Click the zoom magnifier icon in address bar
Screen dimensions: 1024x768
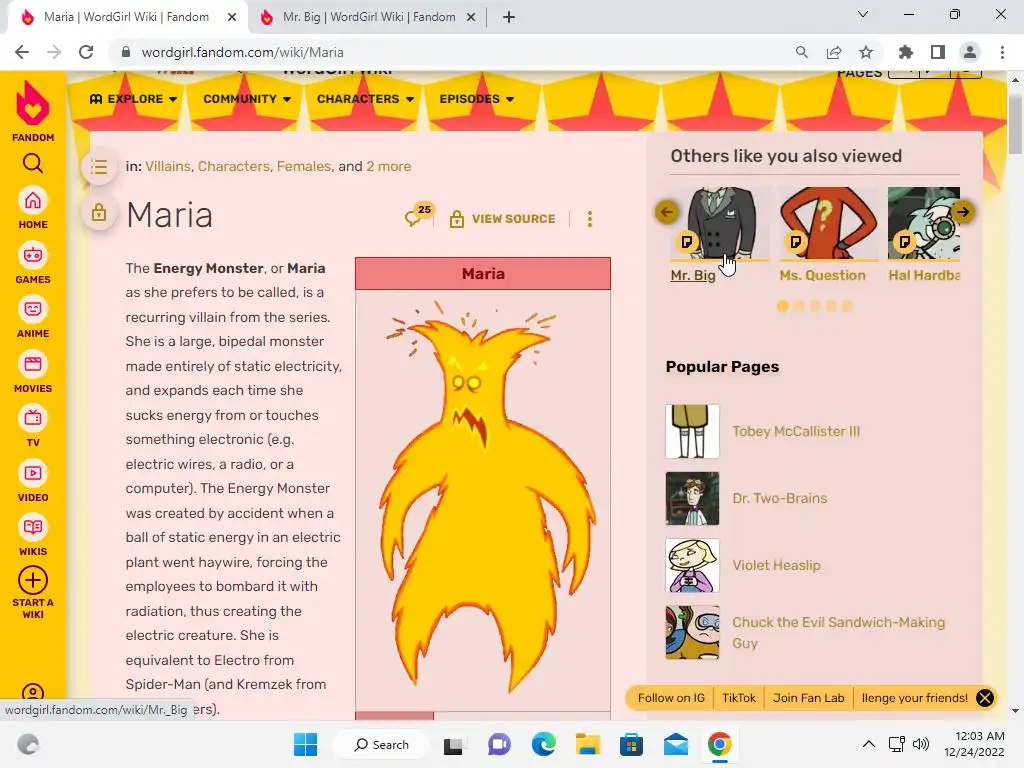[802, 52]
